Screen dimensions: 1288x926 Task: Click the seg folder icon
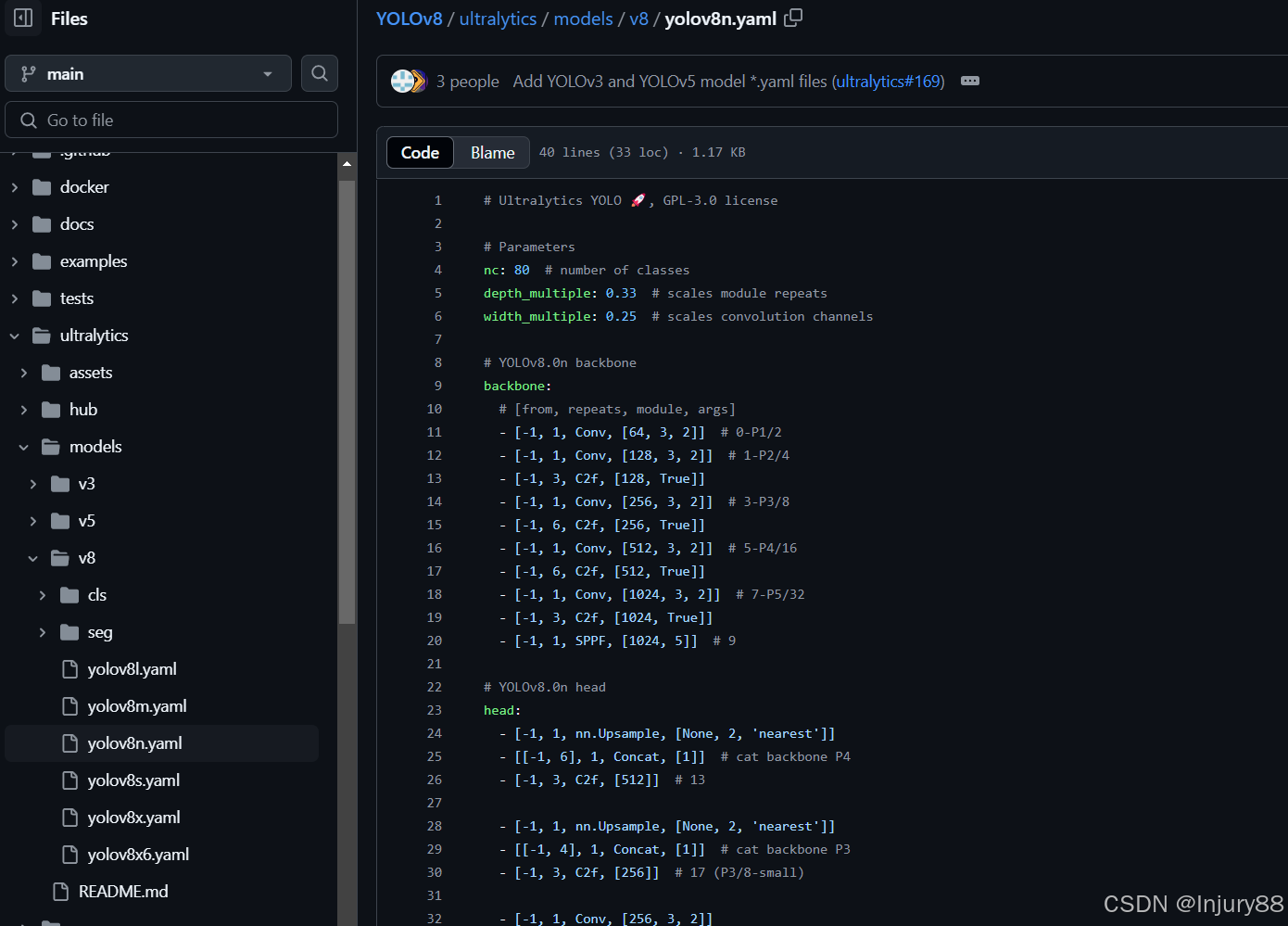[69, 632]
